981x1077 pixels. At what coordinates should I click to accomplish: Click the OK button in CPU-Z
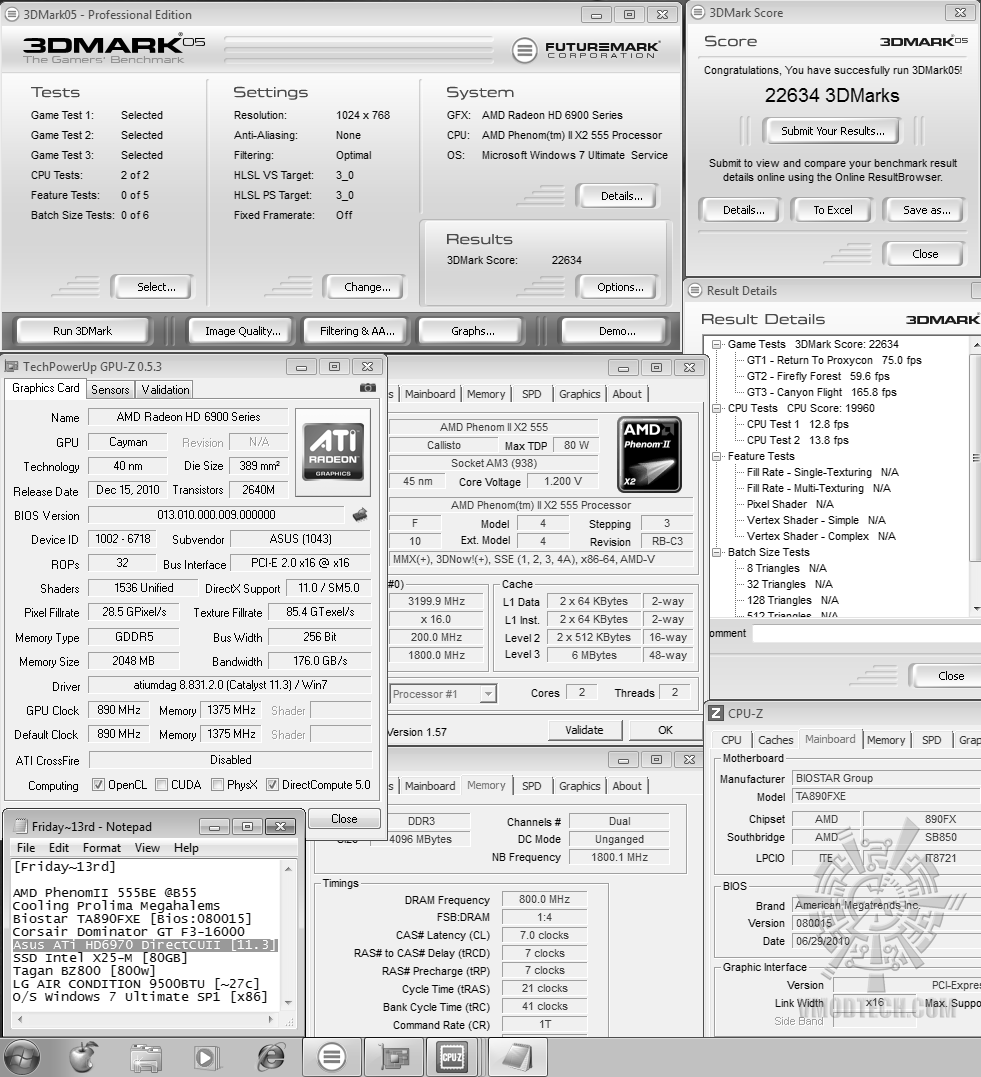click(665, 730)
